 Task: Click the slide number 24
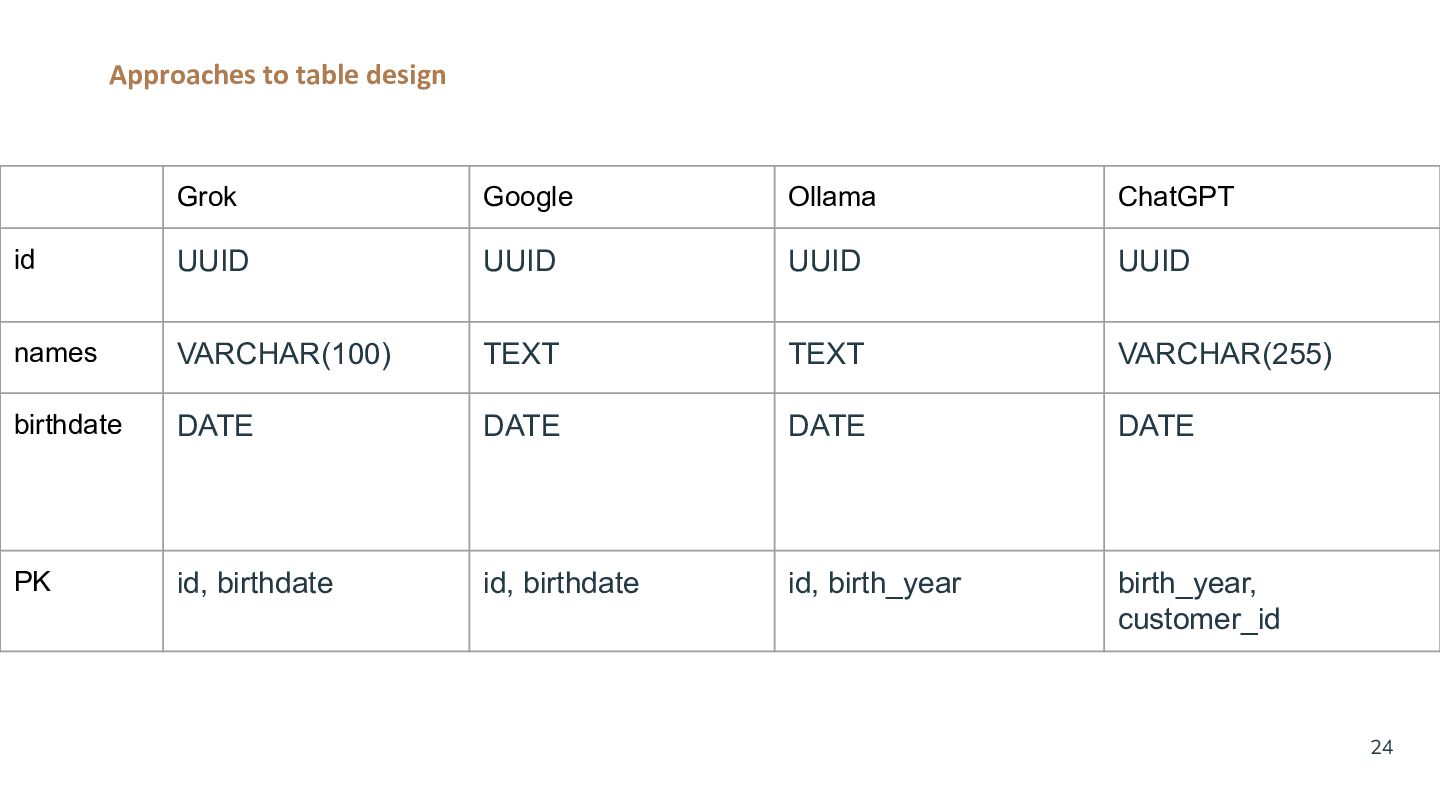click(x=1381, y=747)
